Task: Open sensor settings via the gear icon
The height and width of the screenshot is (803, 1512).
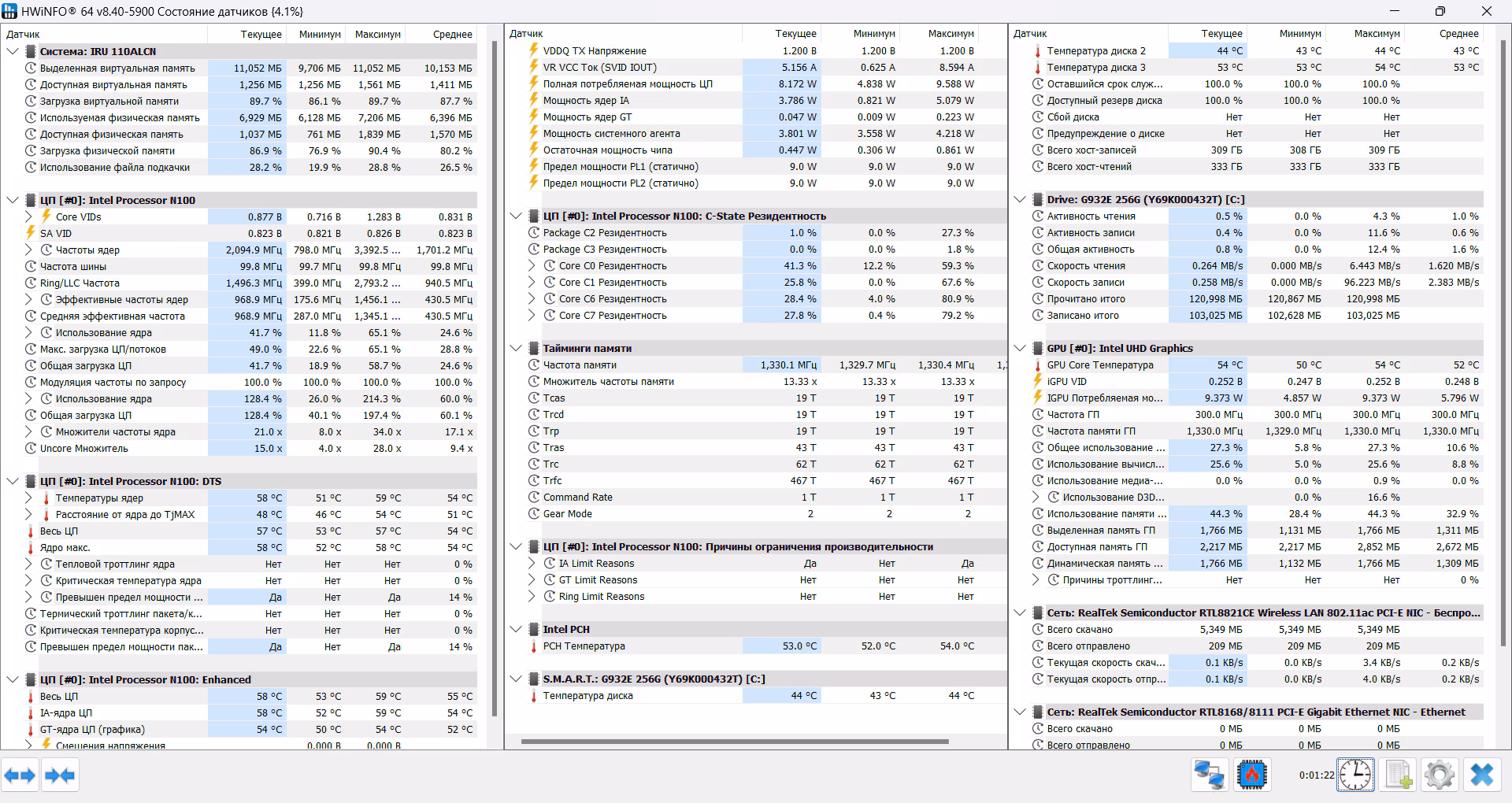Action: pyautogui.click(x=1440, y=775)
